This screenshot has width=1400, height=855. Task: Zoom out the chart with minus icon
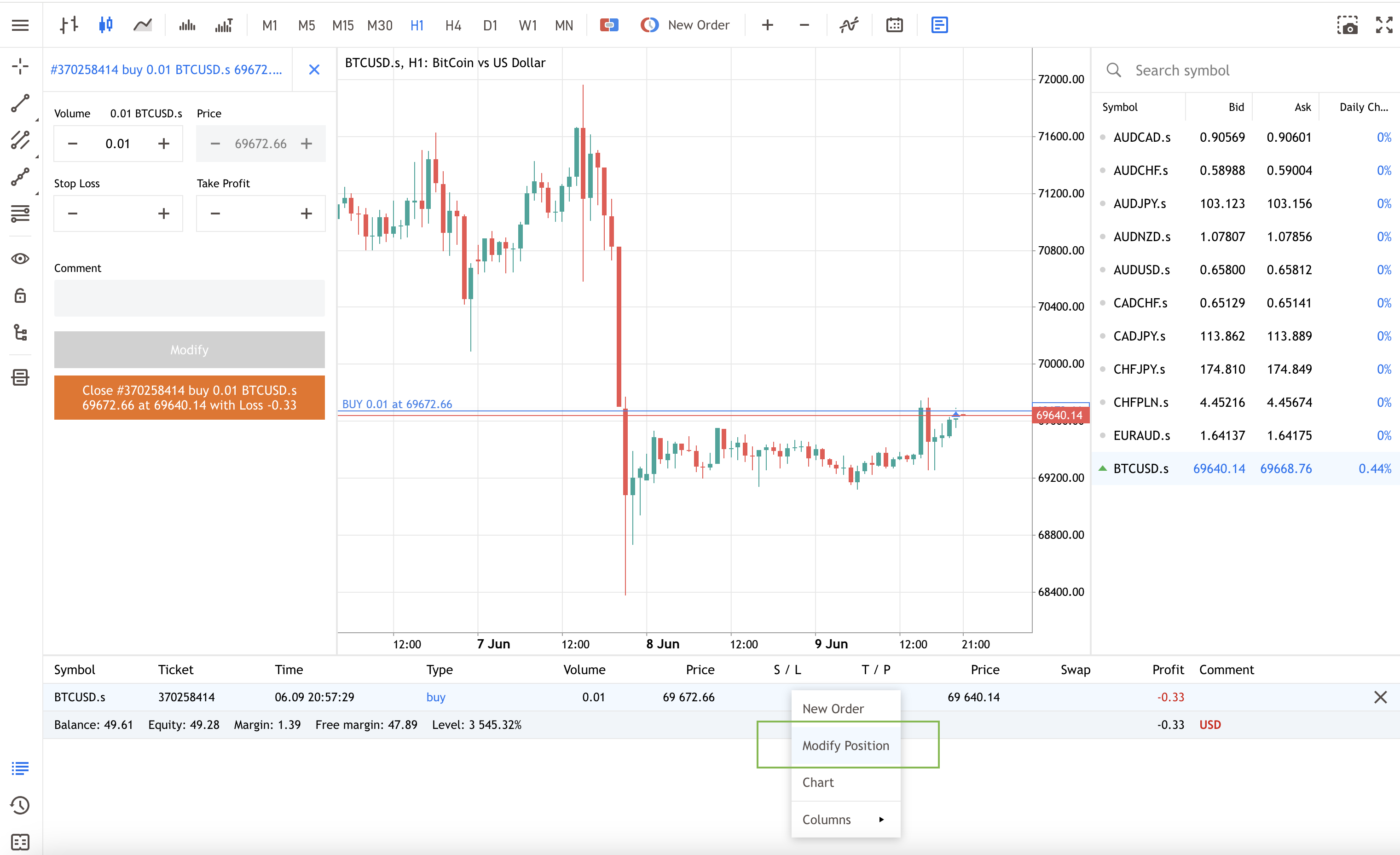804,25
